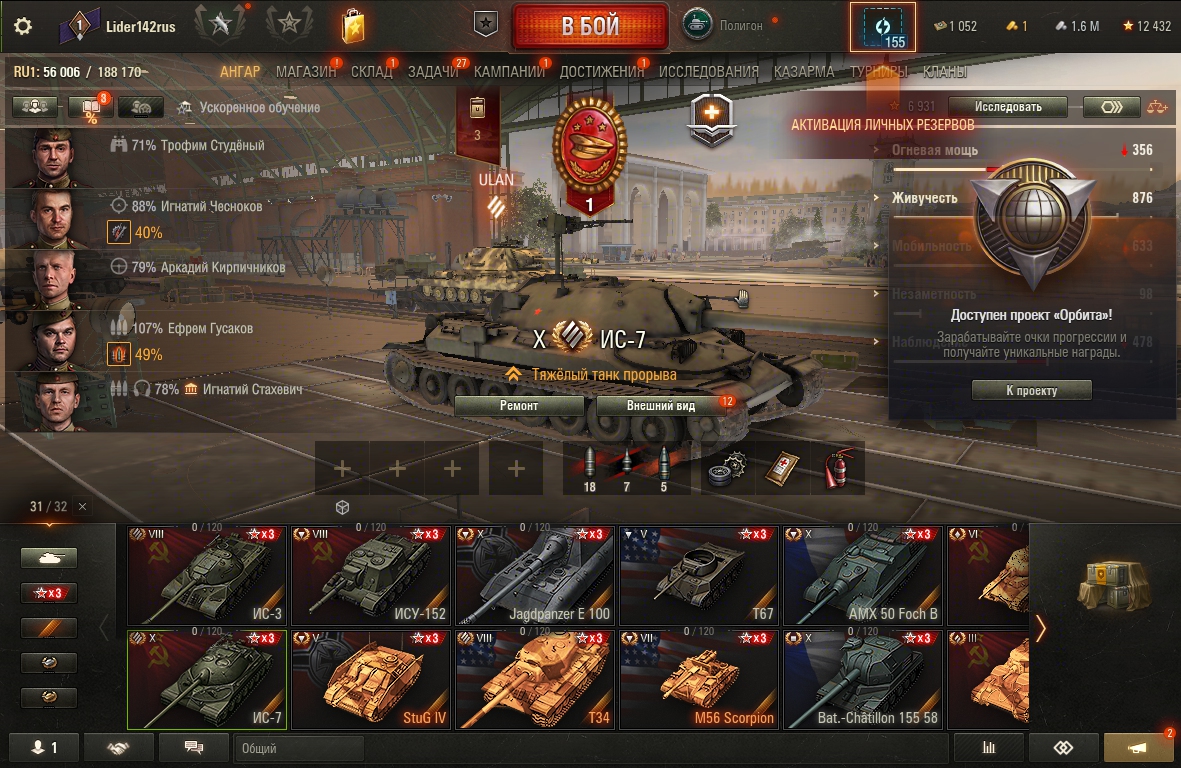
Task: Show next vehicles with carousel arrow
Action: [1040, 628]
